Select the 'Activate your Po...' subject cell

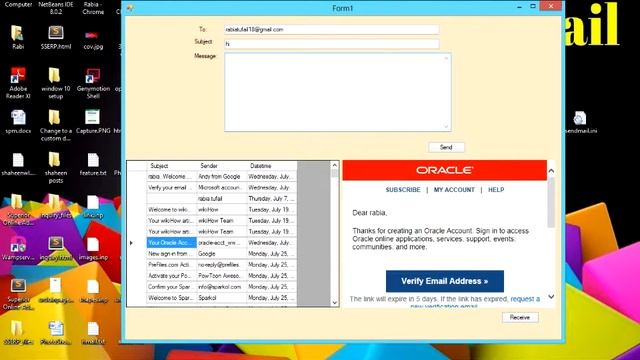pyautogui.click(x=171, y=276)
